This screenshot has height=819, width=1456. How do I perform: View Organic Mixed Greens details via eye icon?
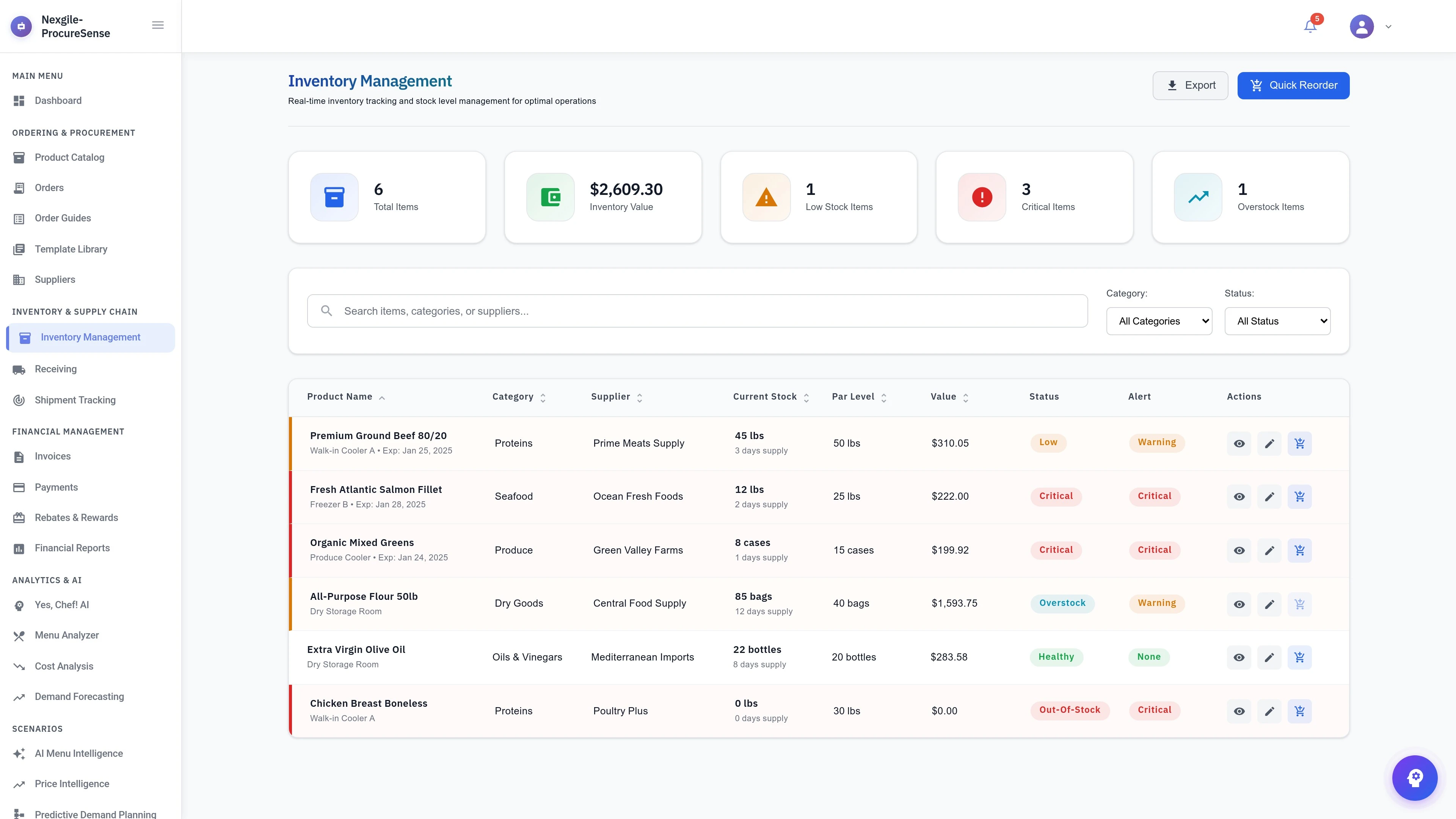pos(1239,550)
